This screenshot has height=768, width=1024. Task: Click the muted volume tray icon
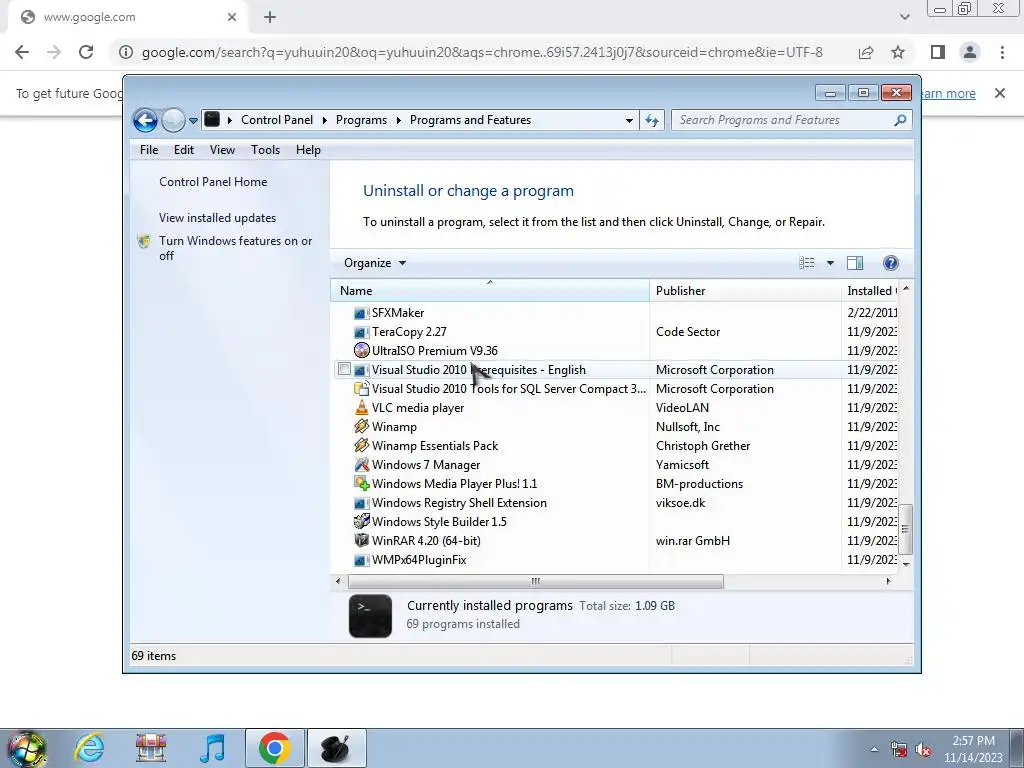923,750
